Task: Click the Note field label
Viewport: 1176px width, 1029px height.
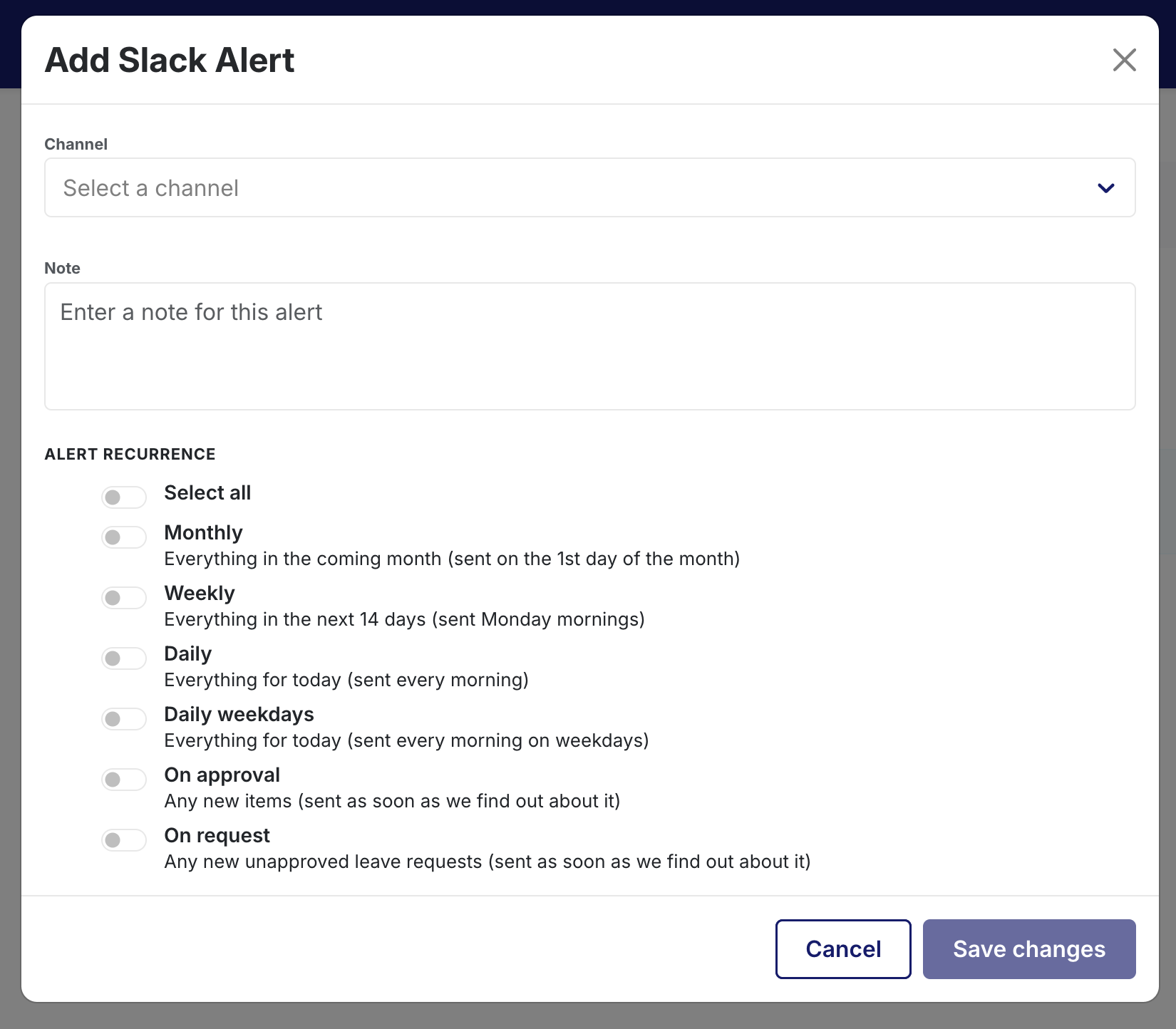Action: coord(62,268)
